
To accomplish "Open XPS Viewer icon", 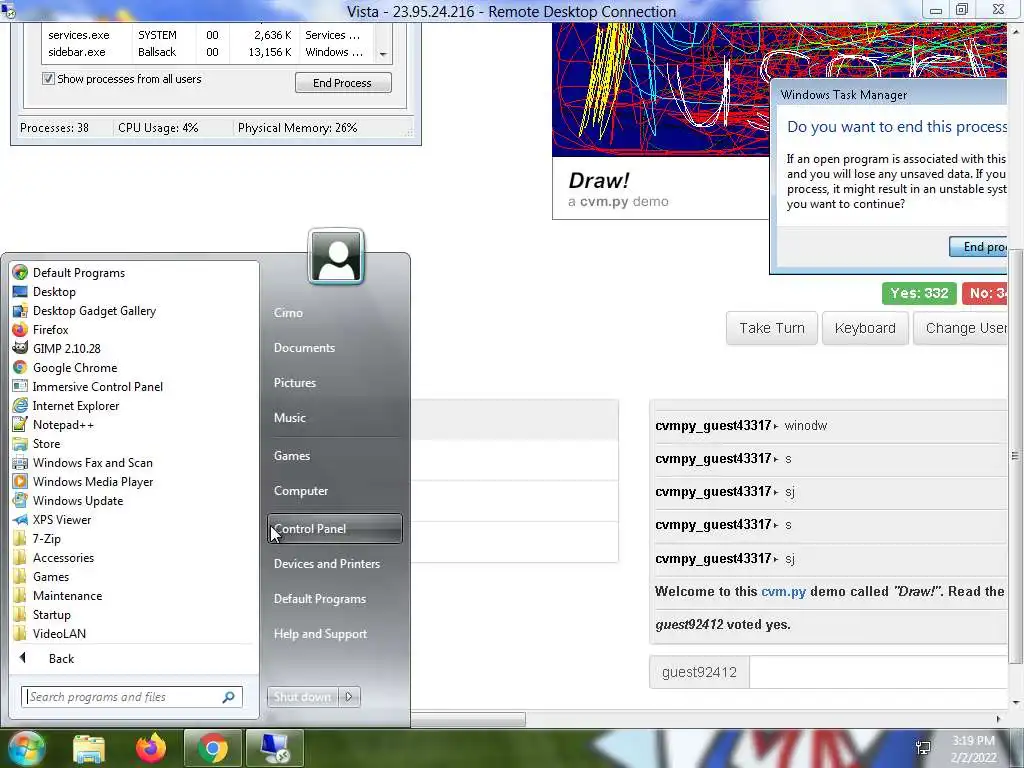I will 20,519.
